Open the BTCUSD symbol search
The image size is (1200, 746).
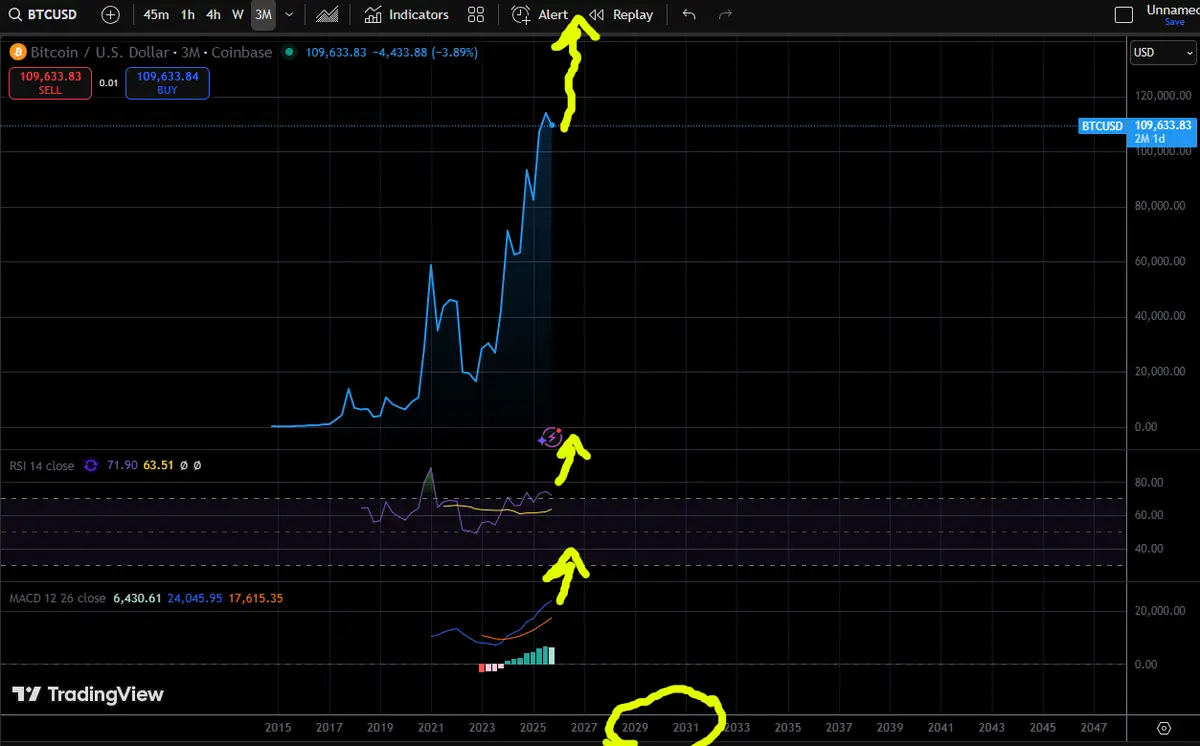pos(44,15)
